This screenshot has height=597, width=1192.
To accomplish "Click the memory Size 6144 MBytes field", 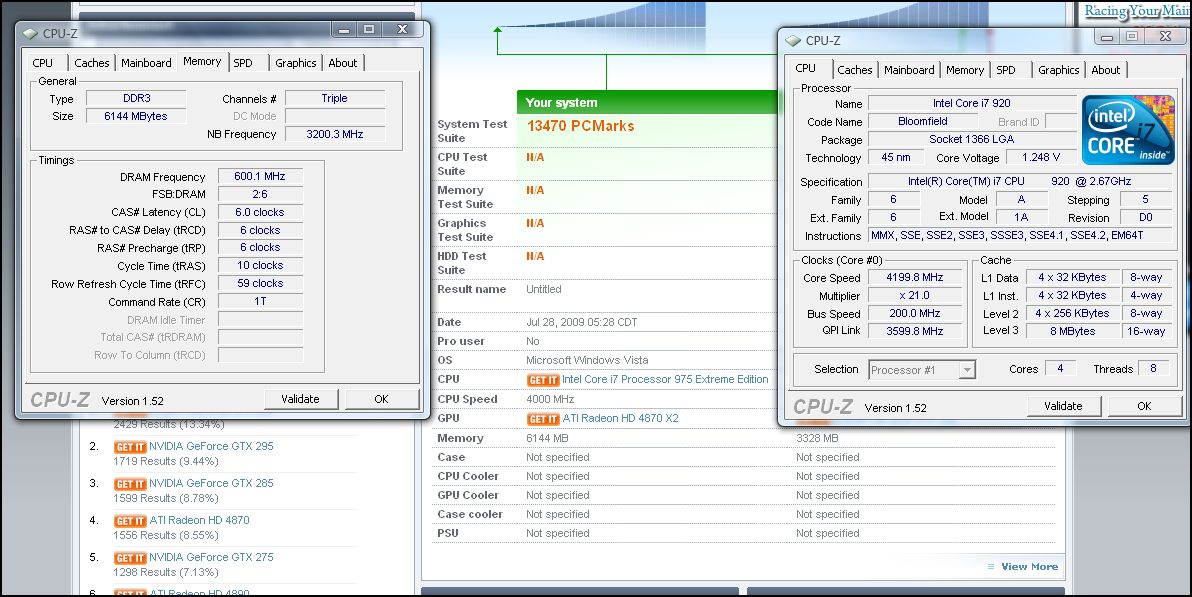I will (x=136, y=116).
